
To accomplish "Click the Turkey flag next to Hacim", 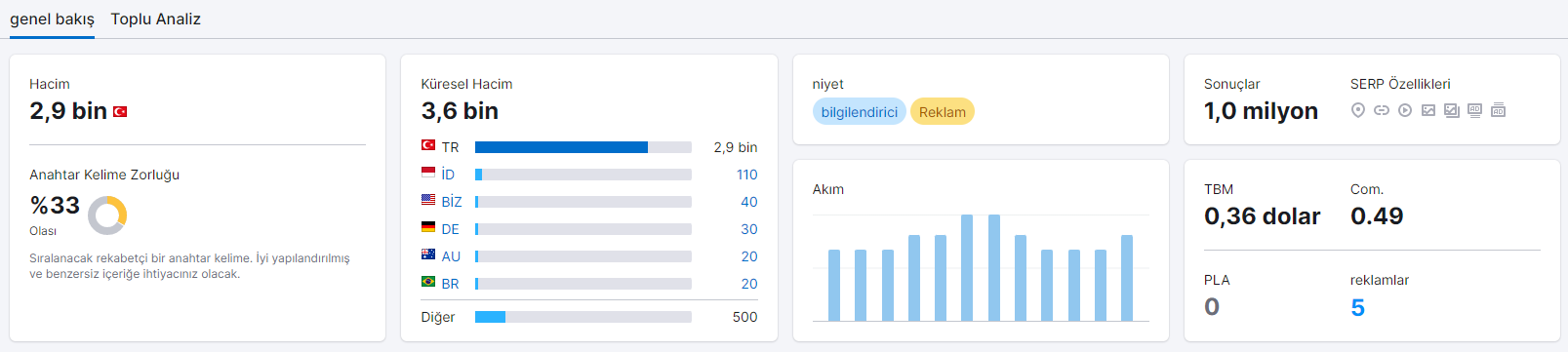I will tap(120, 112).
